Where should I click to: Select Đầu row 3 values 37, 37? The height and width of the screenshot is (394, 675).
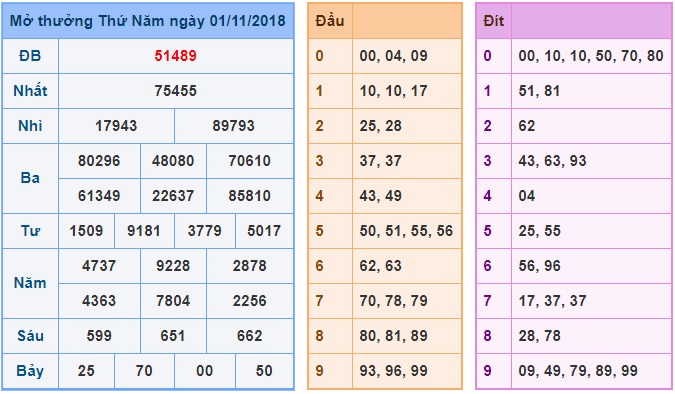pos(381,161)
